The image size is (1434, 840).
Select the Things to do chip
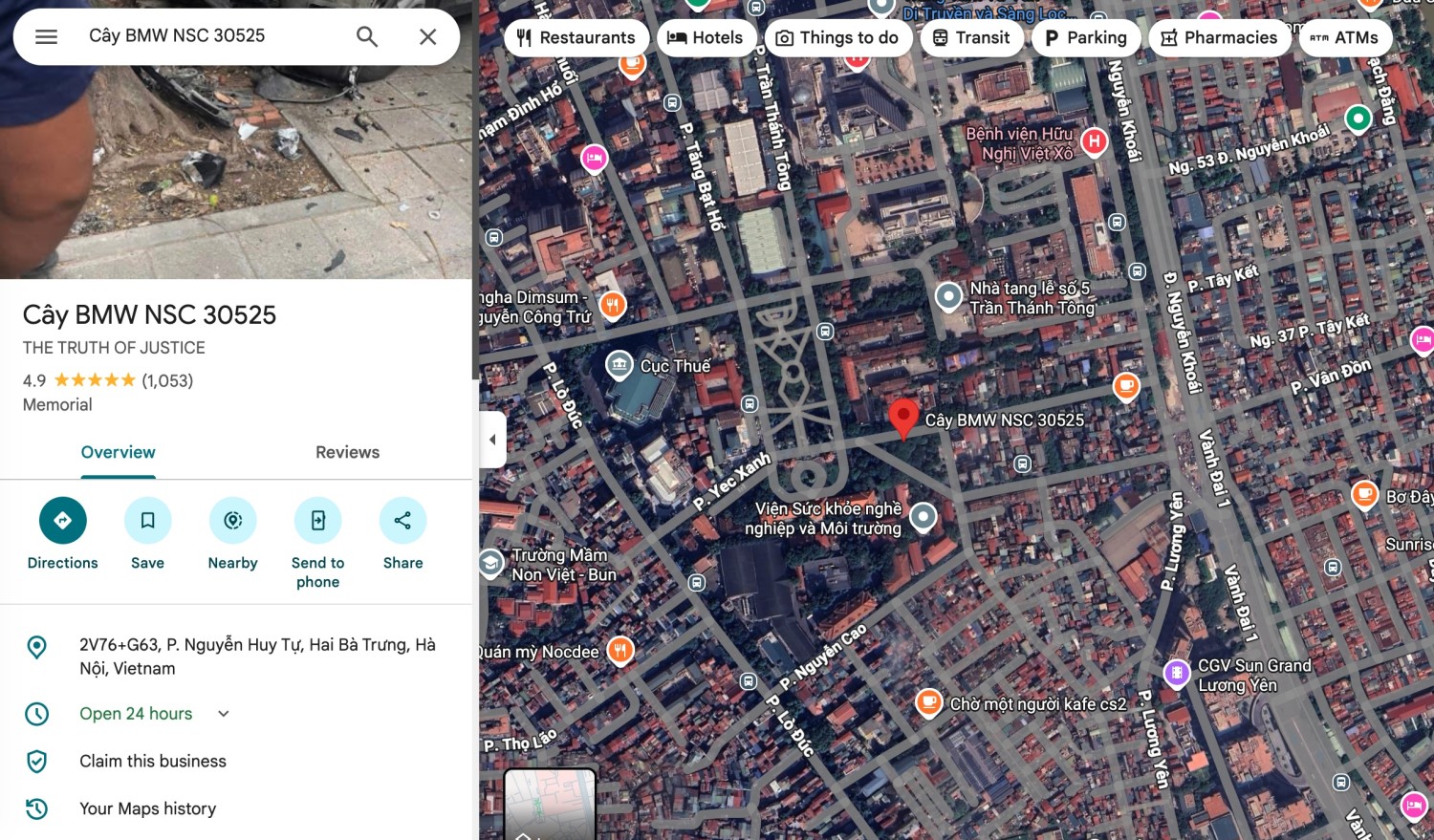point(838,37)
